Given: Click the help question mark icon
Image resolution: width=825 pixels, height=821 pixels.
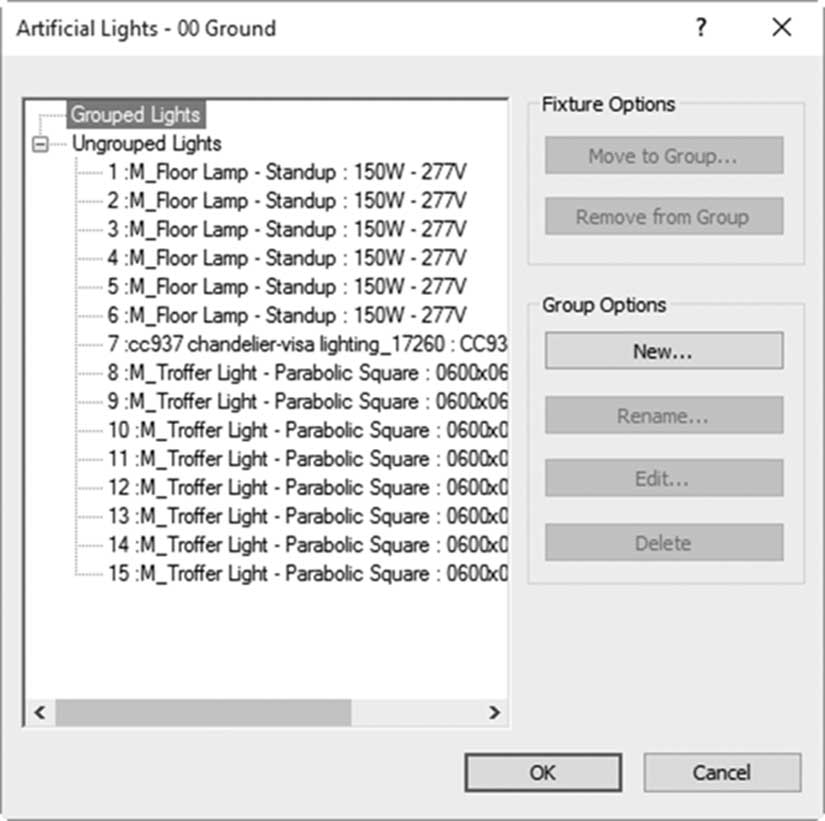Looking at the screenshot, I should (701, 27).
